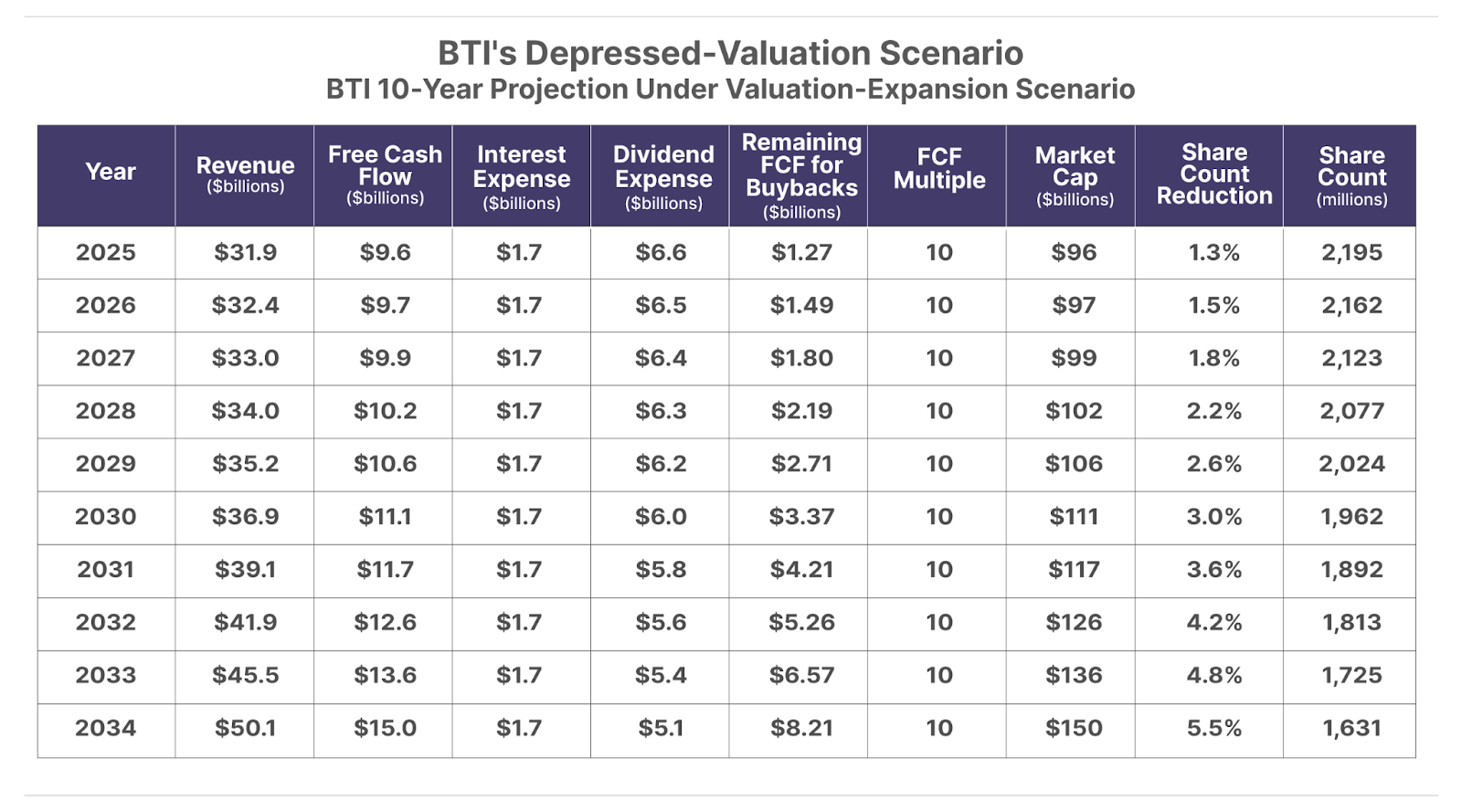Select the Market Cap column header
Screen dimensions: 1462x812
click(1075, 175)
